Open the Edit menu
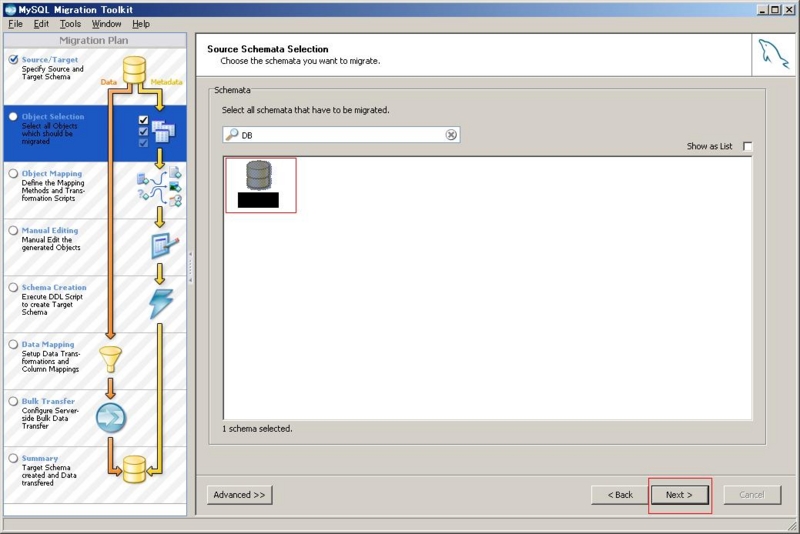The height and width of the screenshot is (534, 800). (41, 24)
